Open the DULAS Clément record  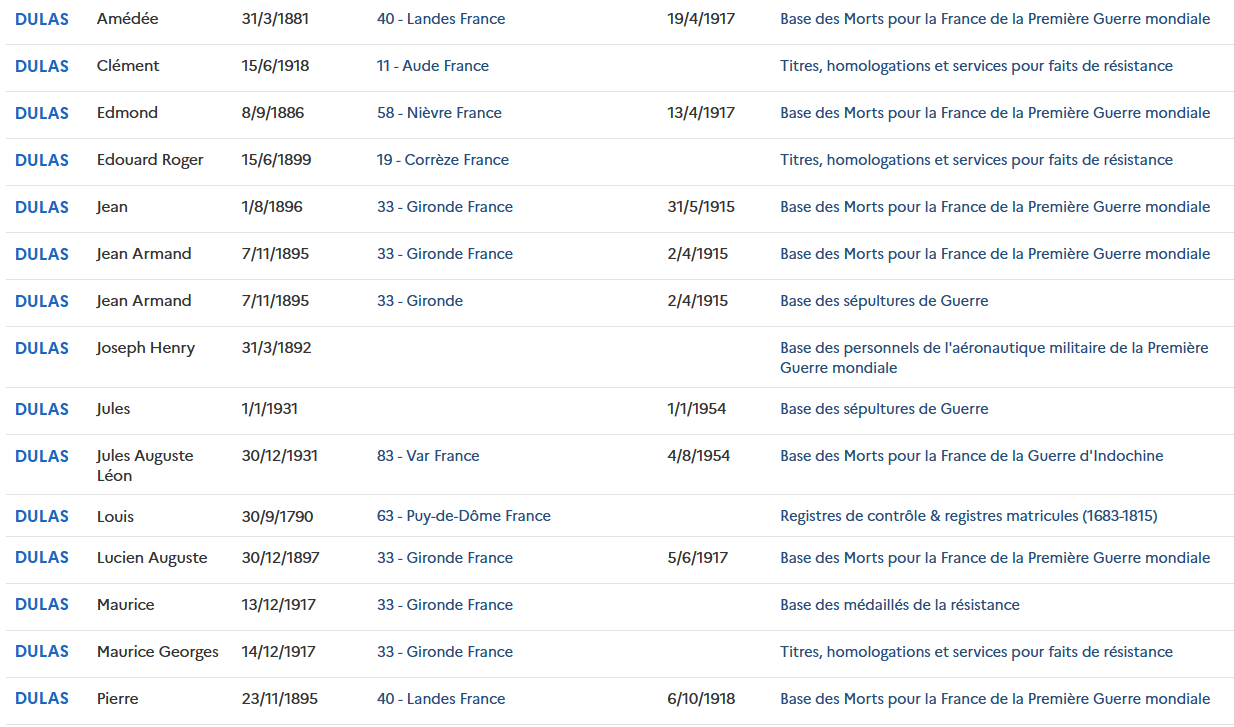(42, 66)
